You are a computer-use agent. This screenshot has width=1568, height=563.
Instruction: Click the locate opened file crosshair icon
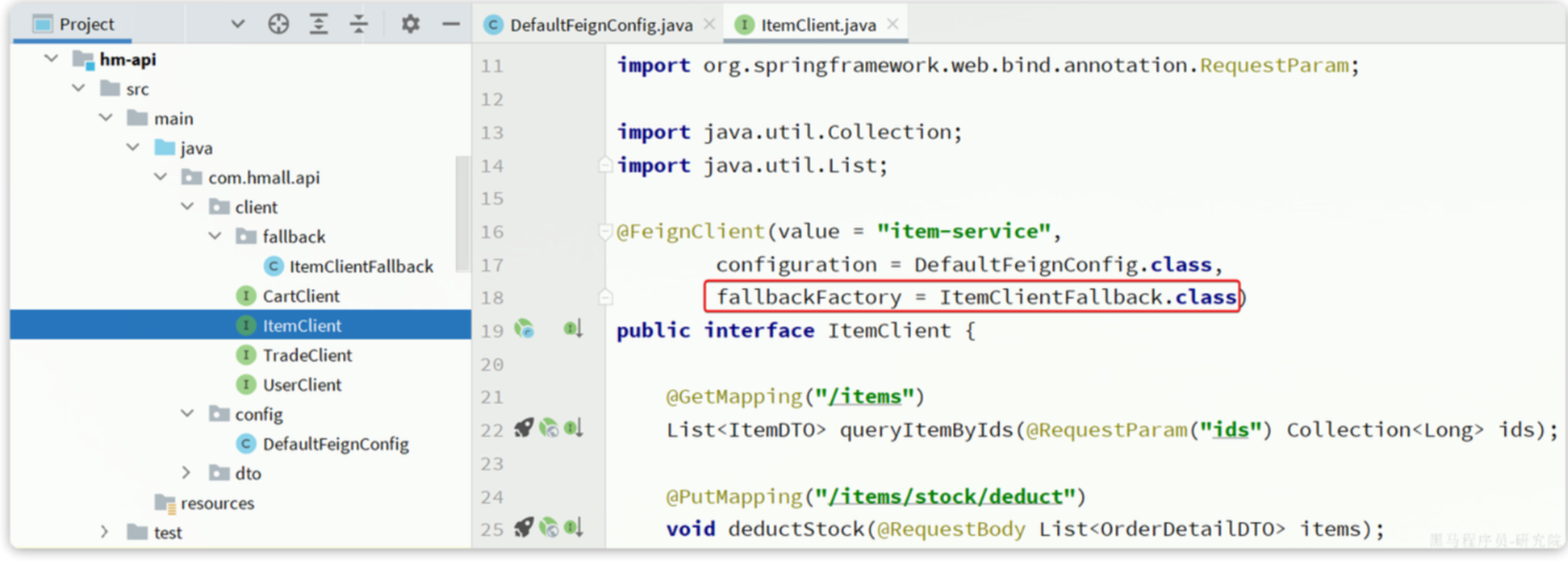click(278, 24)
